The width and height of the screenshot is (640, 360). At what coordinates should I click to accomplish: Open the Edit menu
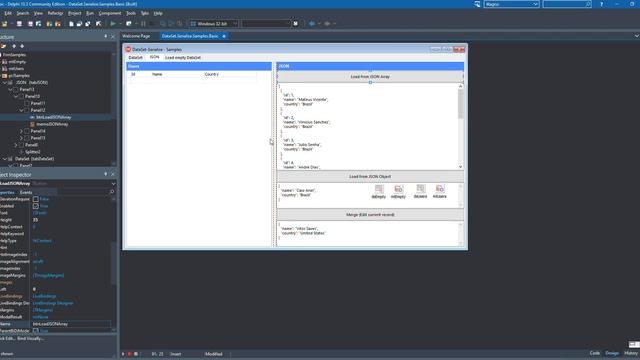8,13
